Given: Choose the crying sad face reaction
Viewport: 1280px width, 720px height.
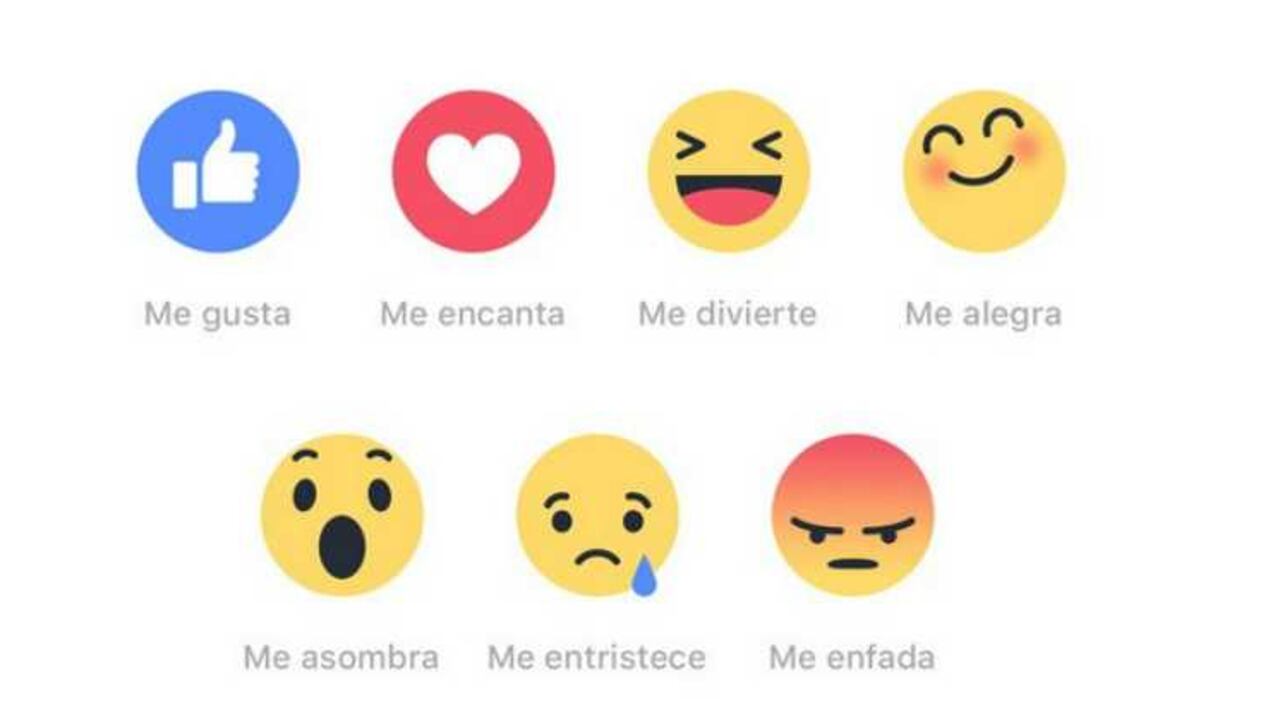Looking at the screenshot, I should (x=598, y=515).
